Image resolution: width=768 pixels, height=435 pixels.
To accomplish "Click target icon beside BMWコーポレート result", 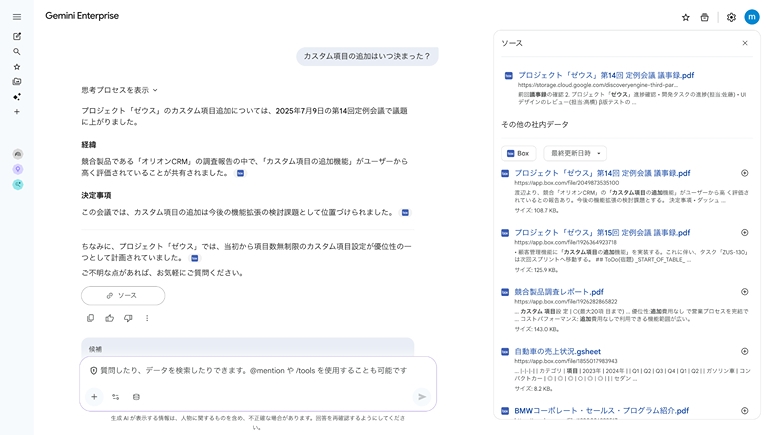I will click(744, 411).
